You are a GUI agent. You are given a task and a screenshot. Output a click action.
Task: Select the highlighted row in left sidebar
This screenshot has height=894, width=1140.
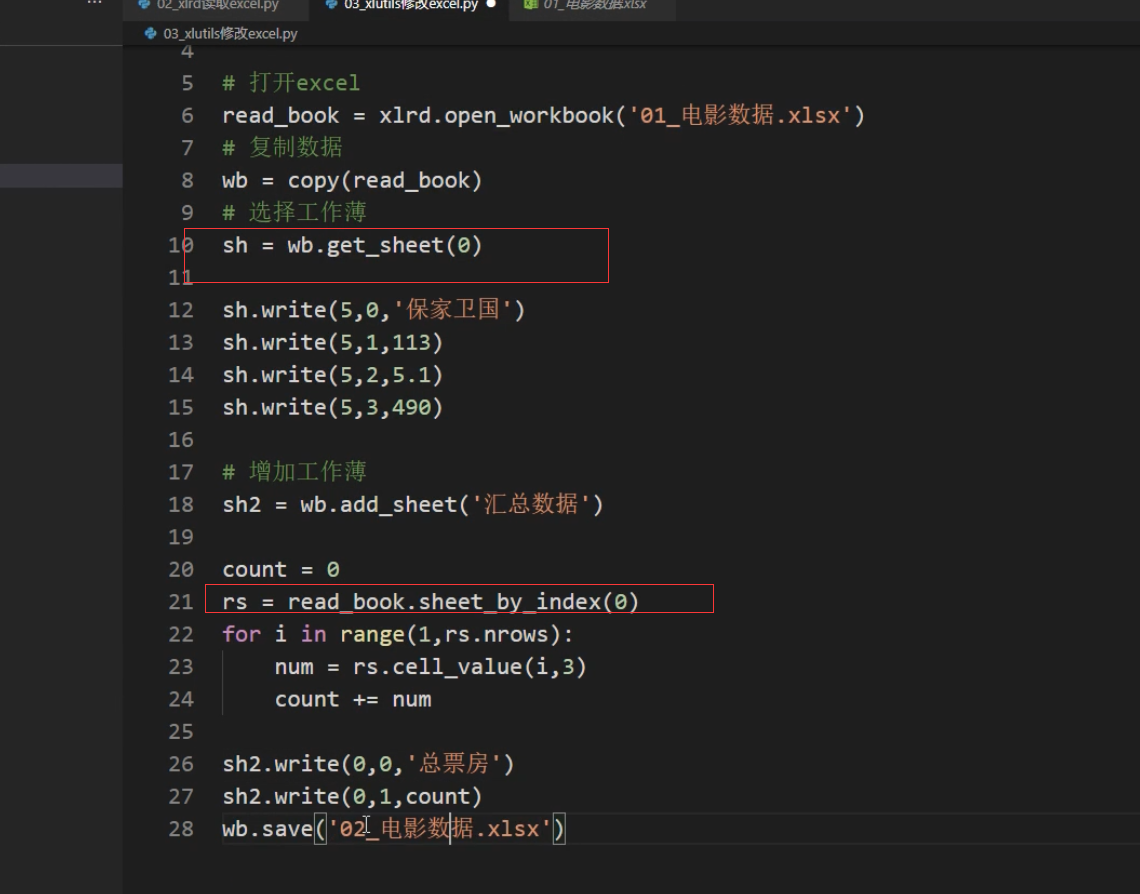[61, 176]
